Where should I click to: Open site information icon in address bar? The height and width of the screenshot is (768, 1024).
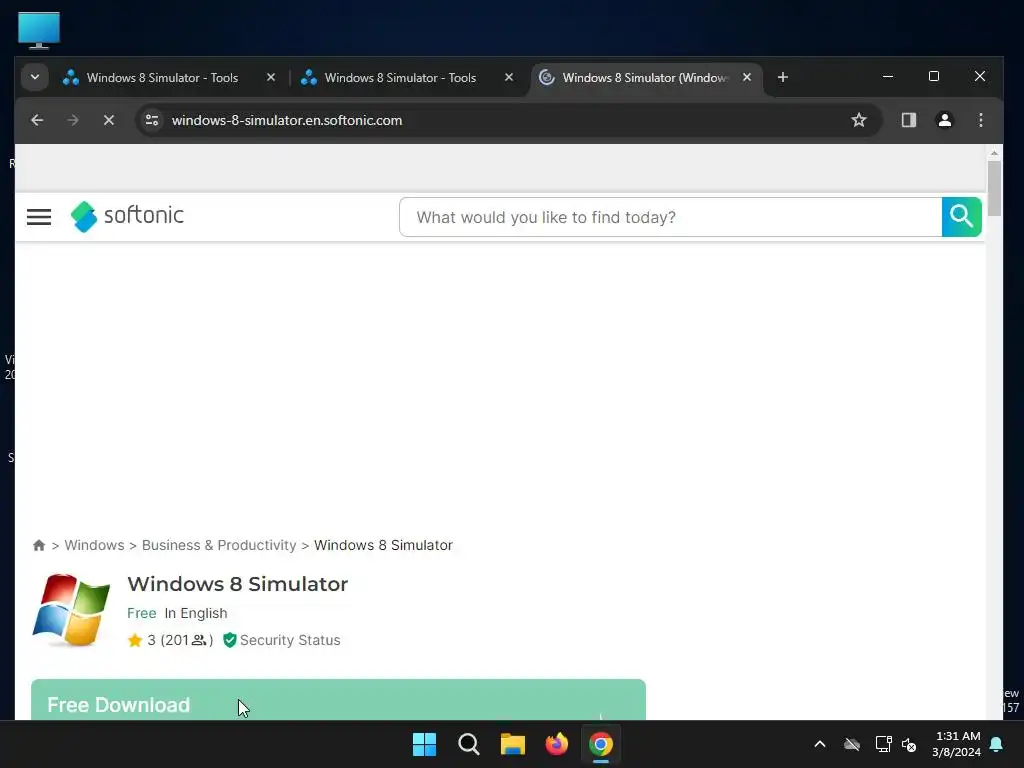point(152,120)
